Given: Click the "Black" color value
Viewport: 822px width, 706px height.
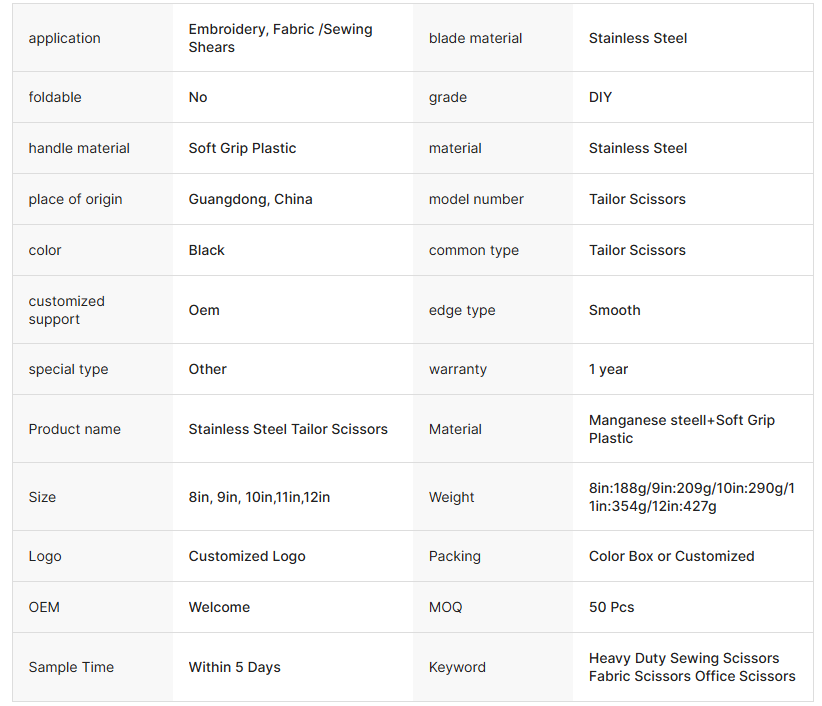Looking at the screenshot, I should point(206,250).
